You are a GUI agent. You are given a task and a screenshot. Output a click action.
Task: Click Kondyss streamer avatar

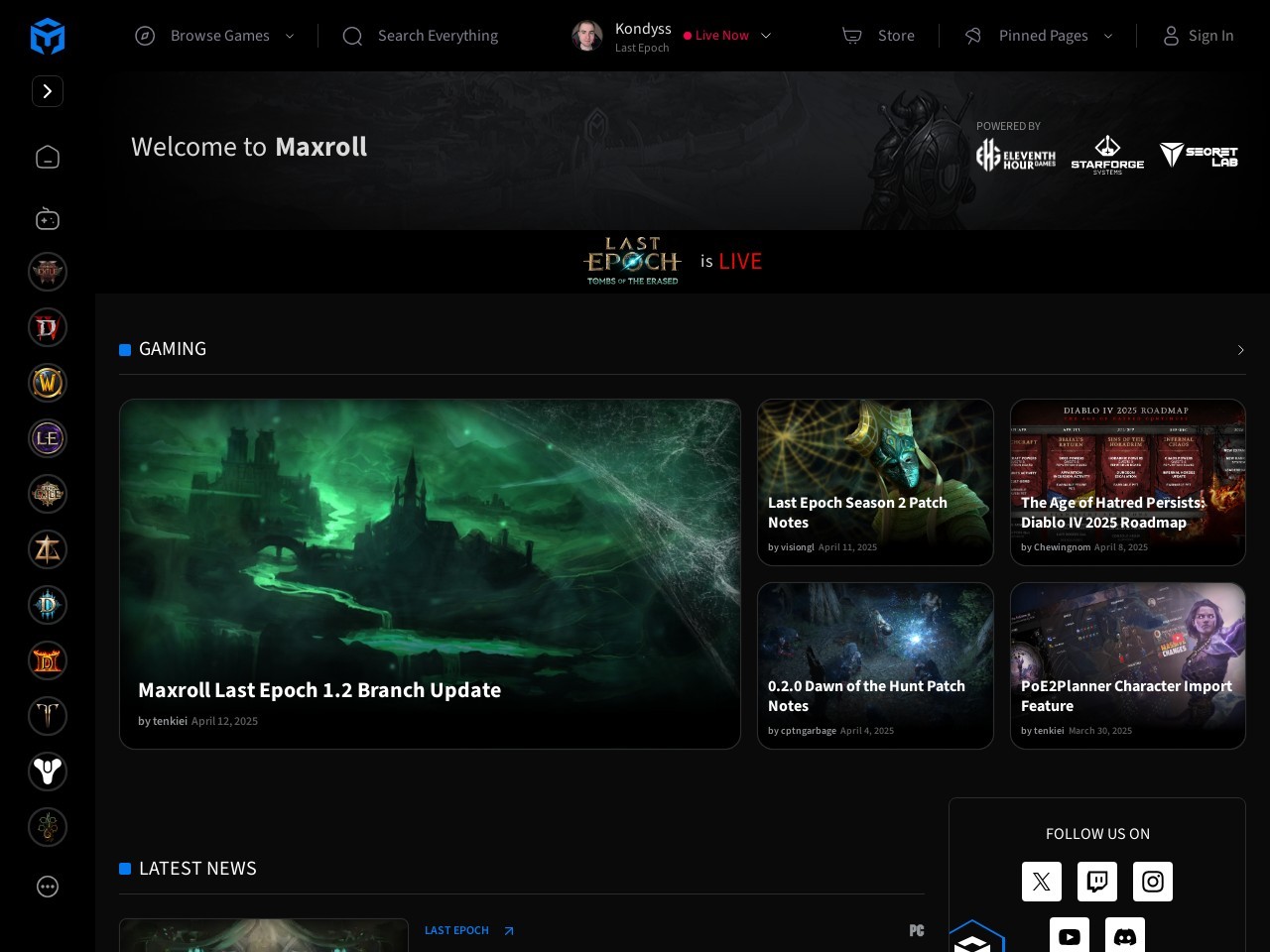point(587,36)
